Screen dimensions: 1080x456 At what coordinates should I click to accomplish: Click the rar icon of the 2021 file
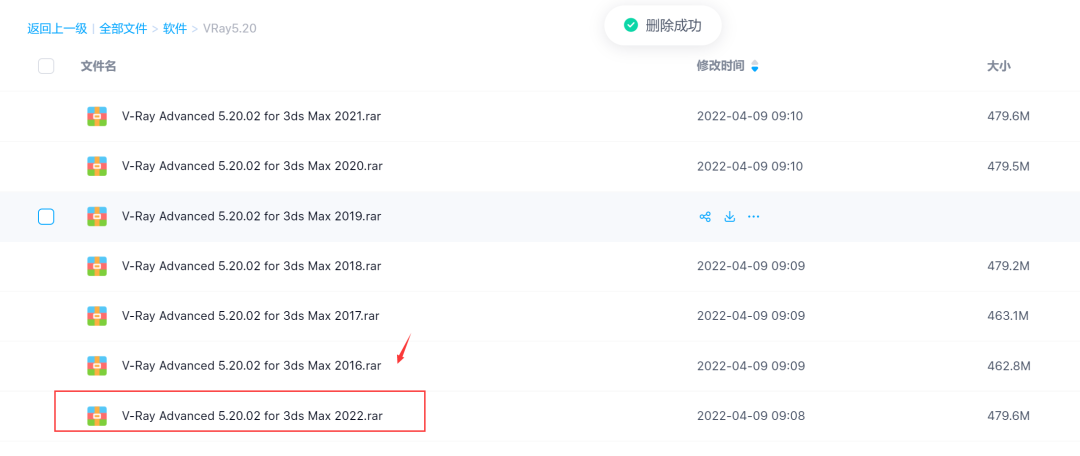tap(97, 116)
